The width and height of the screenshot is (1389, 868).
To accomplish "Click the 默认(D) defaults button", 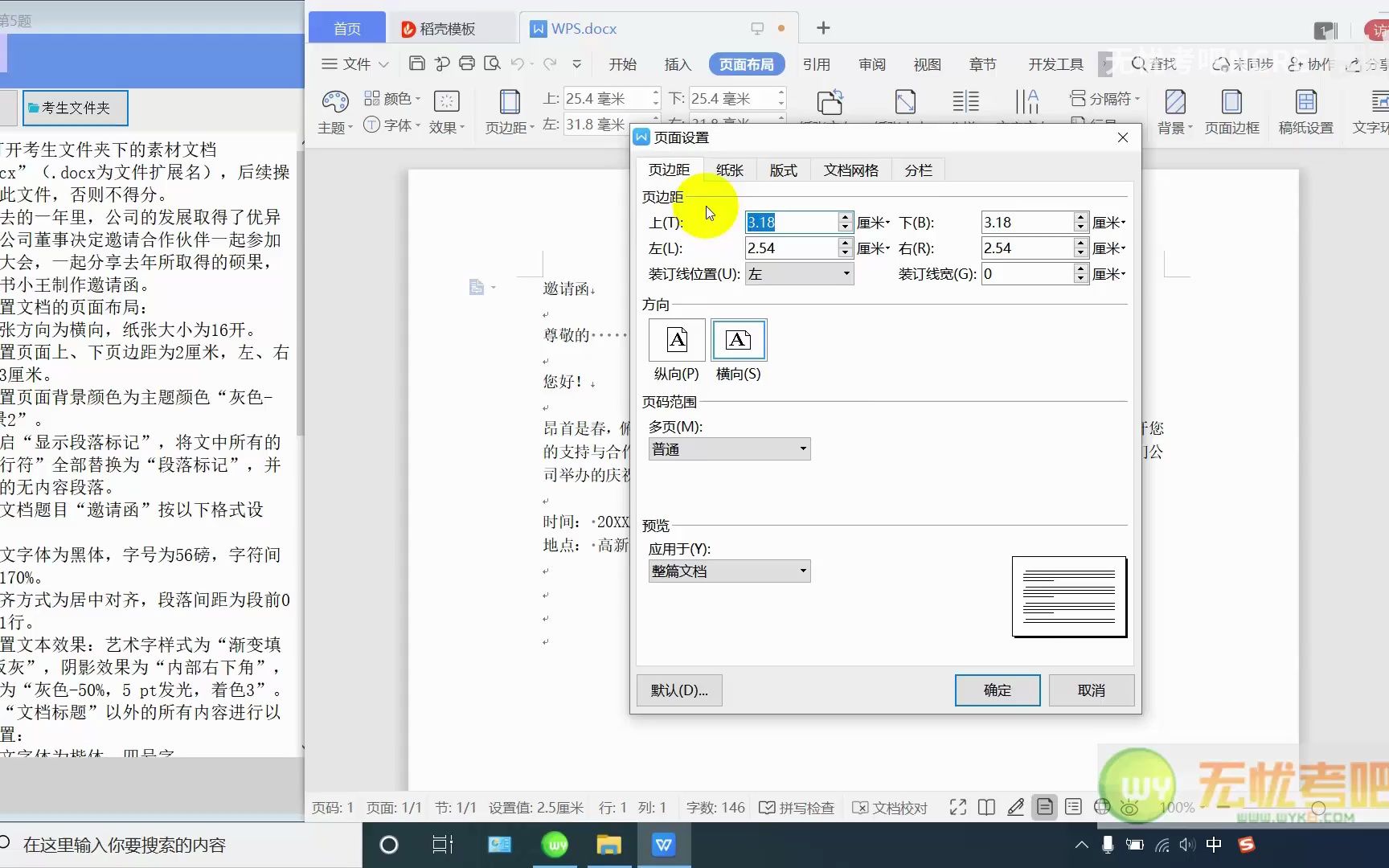I will coord(678,690).
